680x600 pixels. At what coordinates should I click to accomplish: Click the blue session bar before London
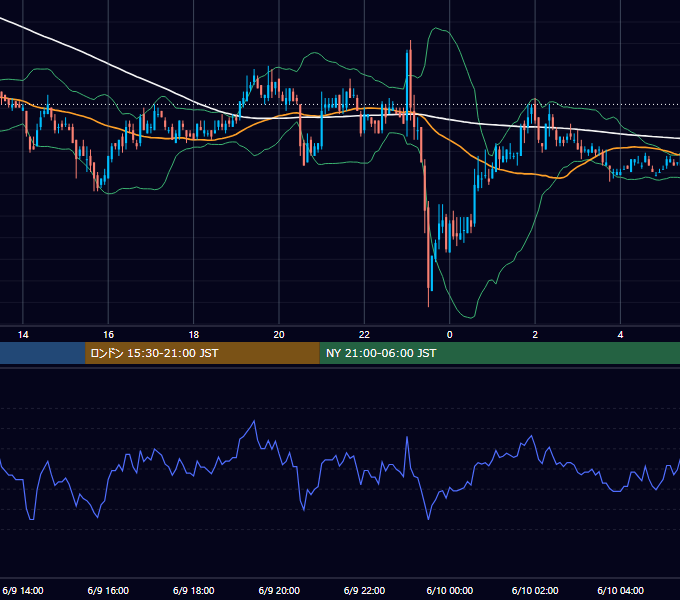pos(42,353)
